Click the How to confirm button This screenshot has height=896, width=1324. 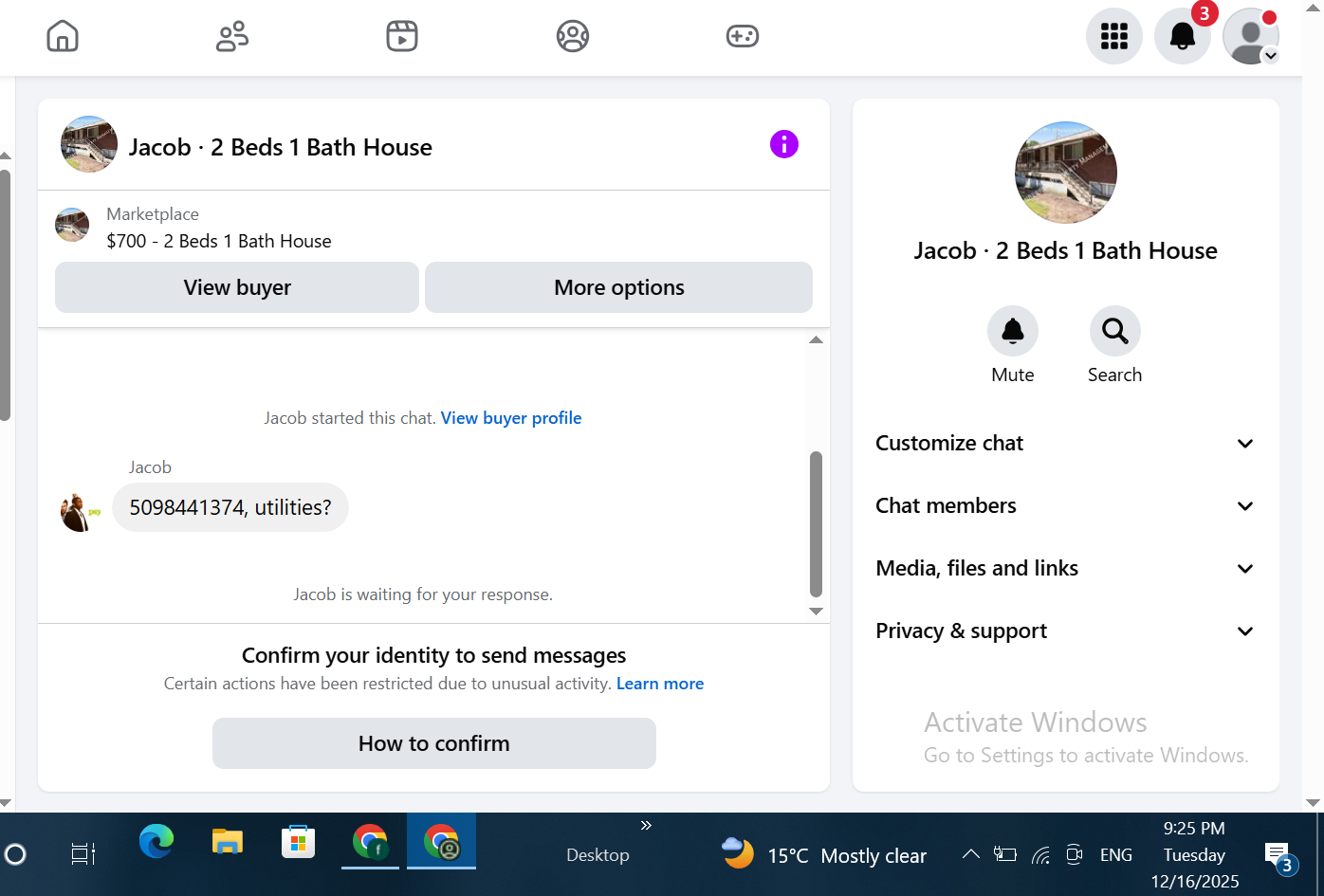[x=434, y=743]
